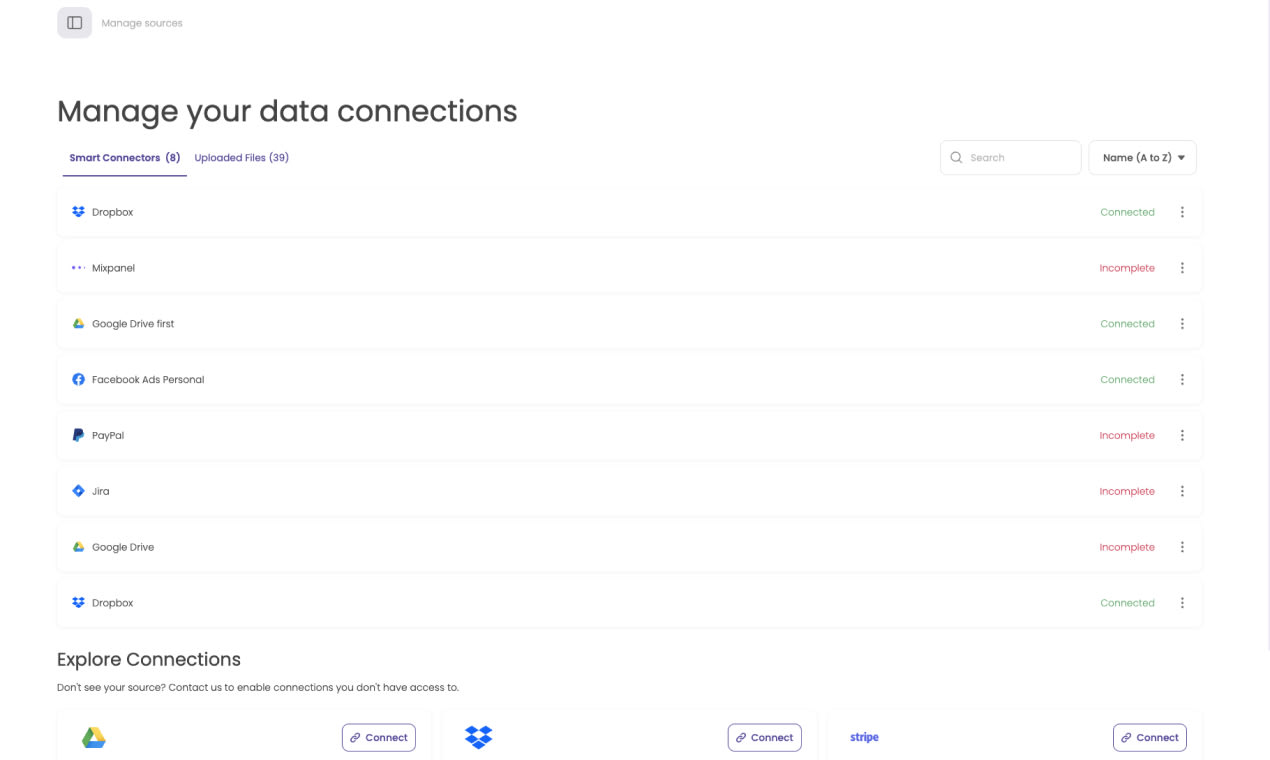Open more options for Jira connector
Screen dimensions: 1270x760
[1182, 492]
